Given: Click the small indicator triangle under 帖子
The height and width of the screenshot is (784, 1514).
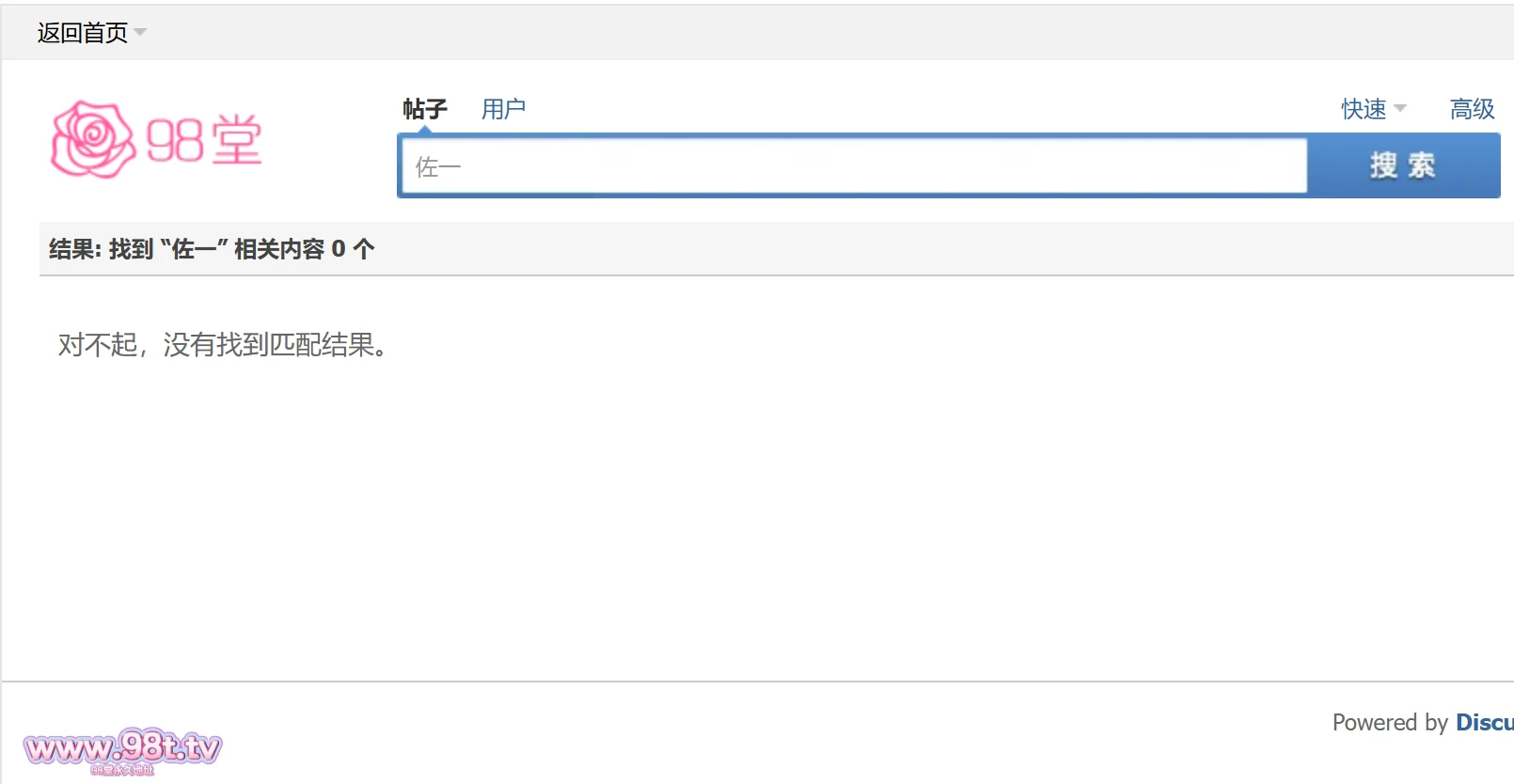Looking at the screenshot, I should pyautogui.click(x=425, y=131).
